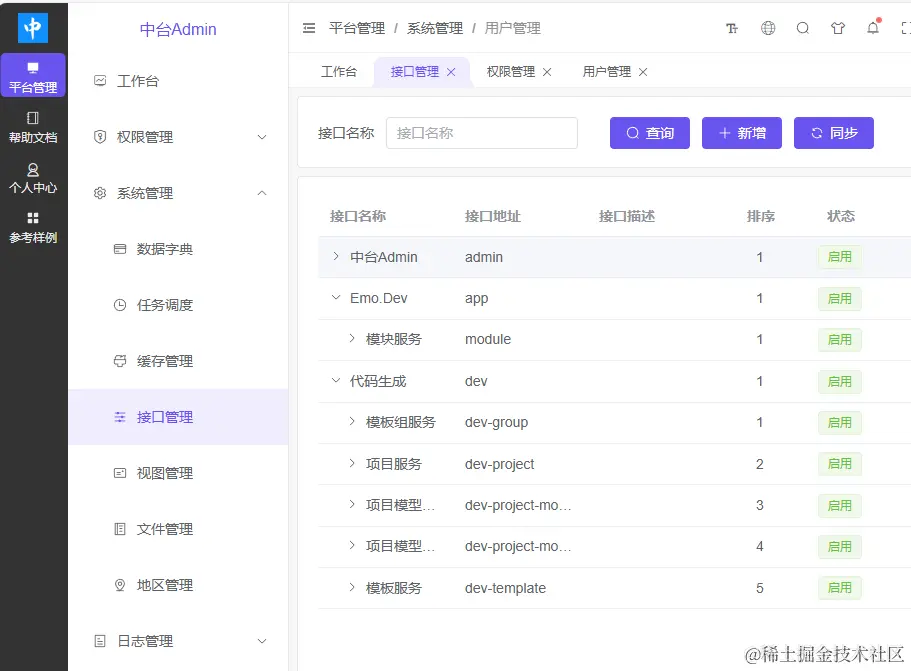
Task: Click the module address cell
Action: (487, 339)
